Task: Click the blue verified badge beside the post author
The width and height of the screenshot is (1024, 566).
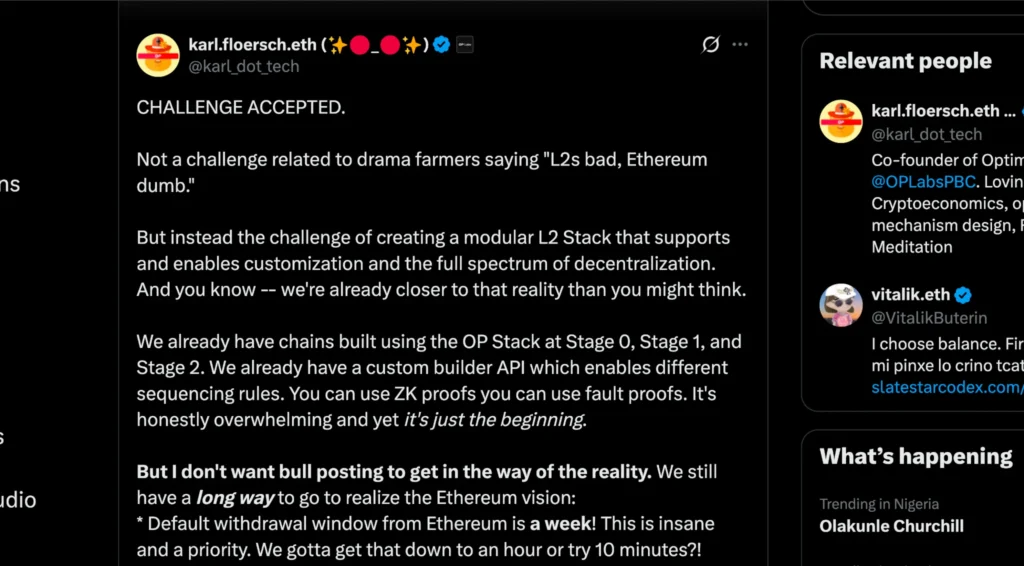Action: 441,45
